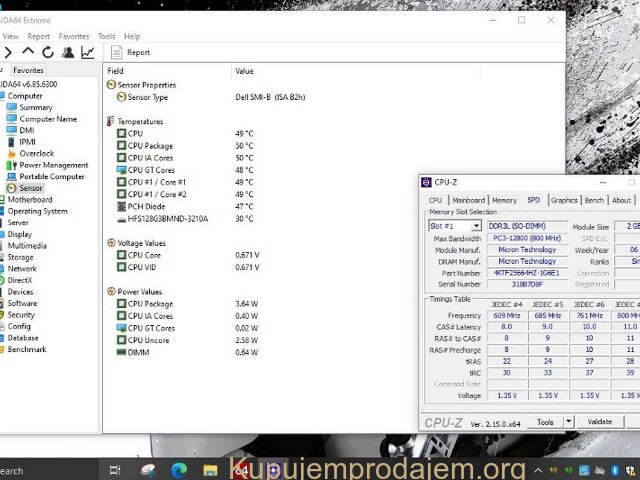Open the Favorites menu in AIDA64
This screenshot has width=640, height=480.
pos(74,36)
